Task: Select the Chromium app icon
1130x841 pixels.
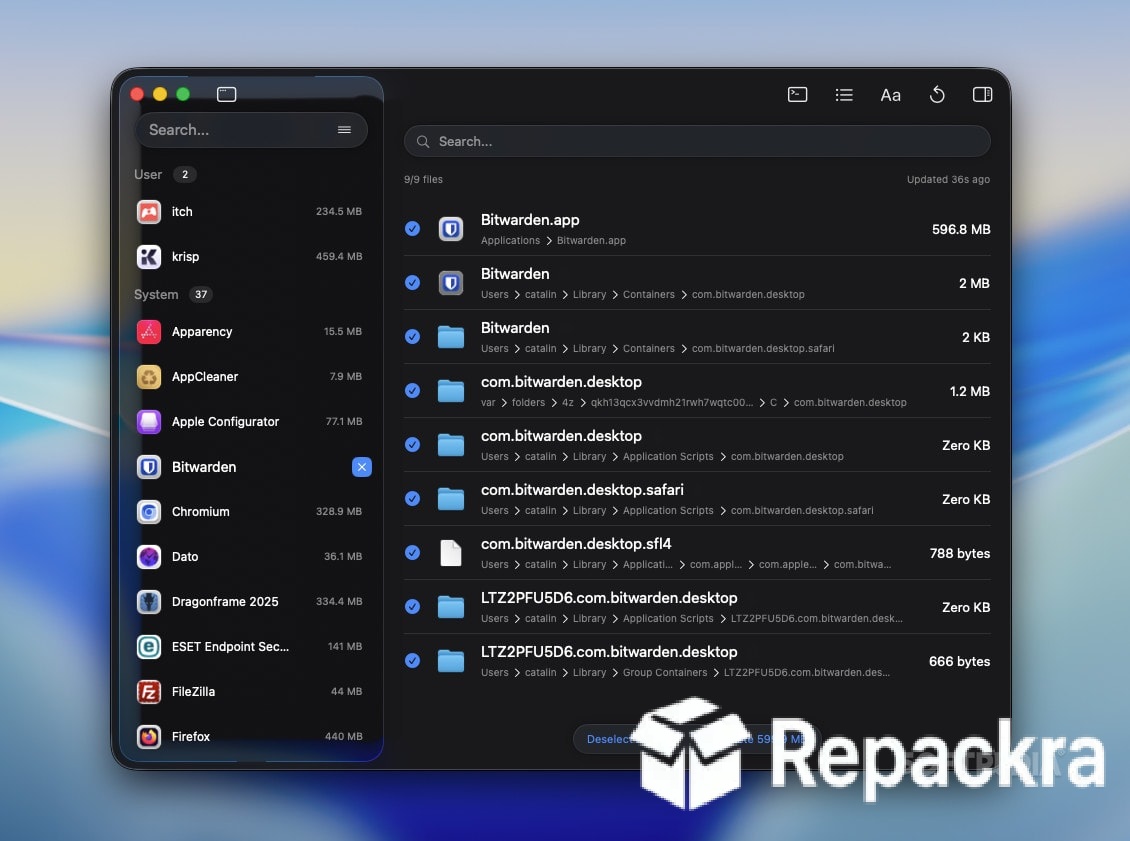Action: pos(149,512)
